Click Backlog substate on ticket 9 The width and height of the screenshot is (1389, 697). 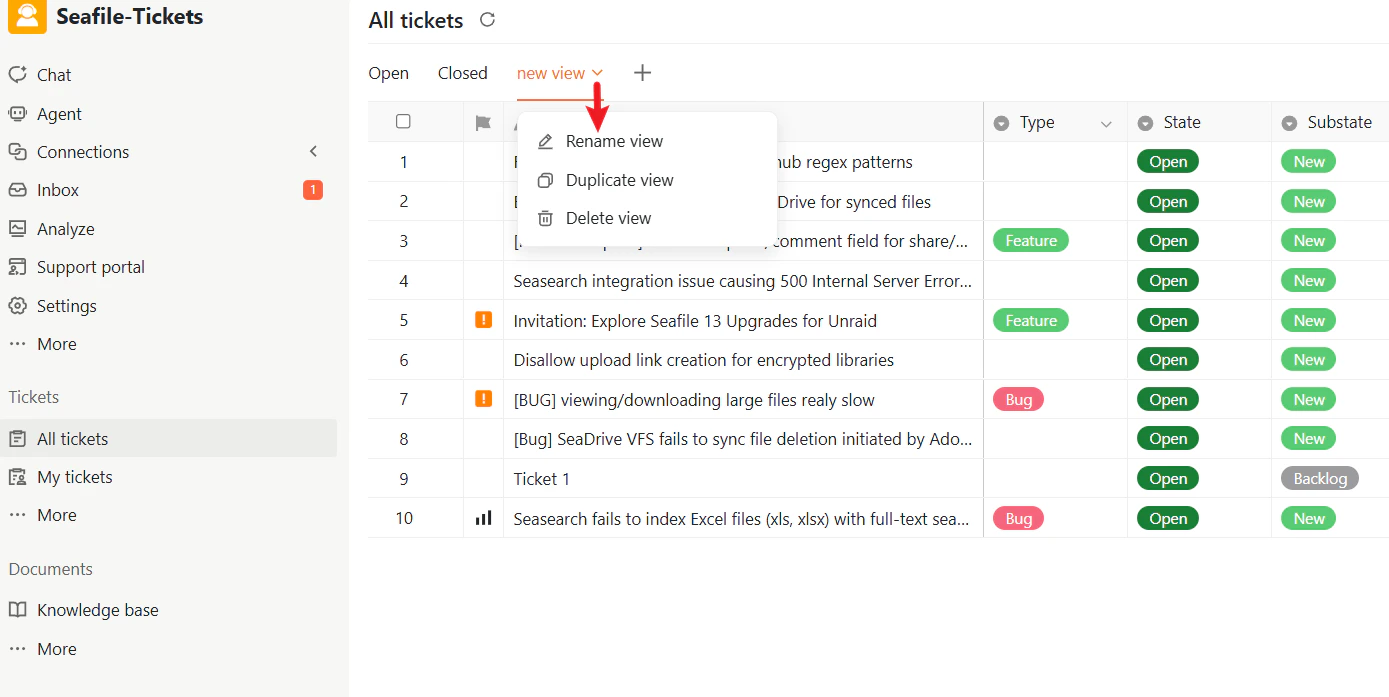1320,479
